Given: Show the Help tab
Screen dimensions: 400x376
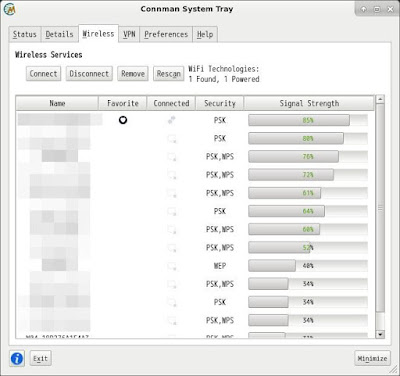Looking at the screenshot, I should coord(205,34).
